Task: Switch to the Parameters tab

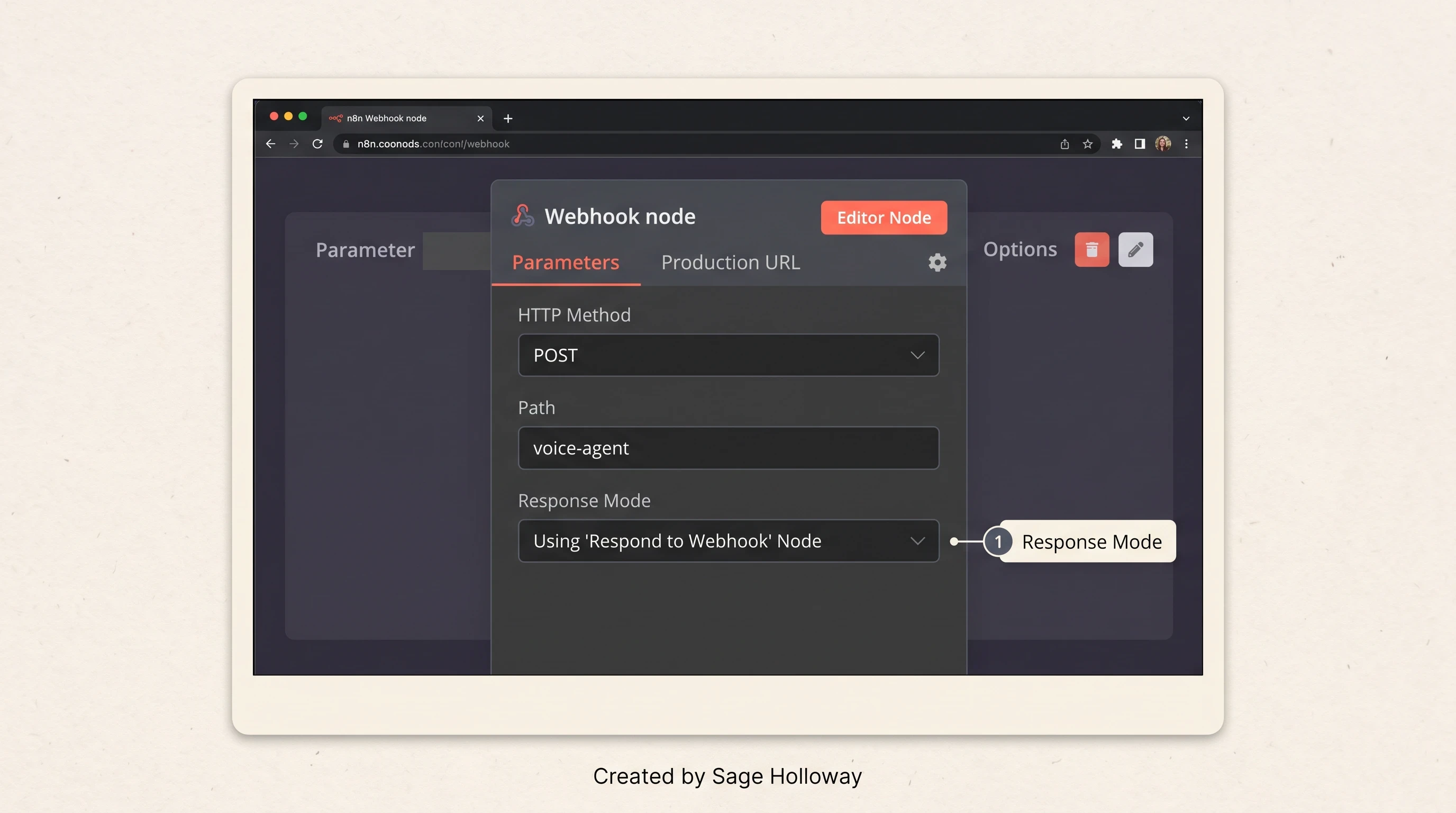Action: point(566,263)
